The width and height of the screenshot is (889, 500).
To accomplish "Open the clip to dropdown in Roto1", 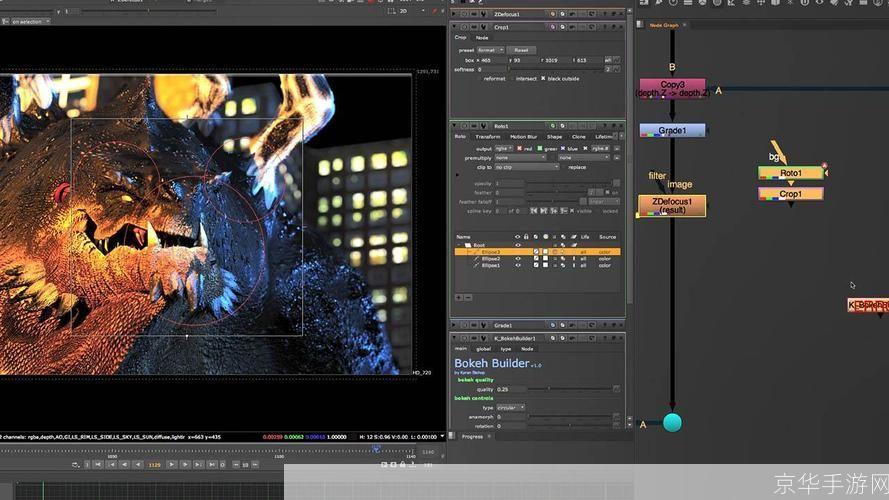I will (527, 167).
